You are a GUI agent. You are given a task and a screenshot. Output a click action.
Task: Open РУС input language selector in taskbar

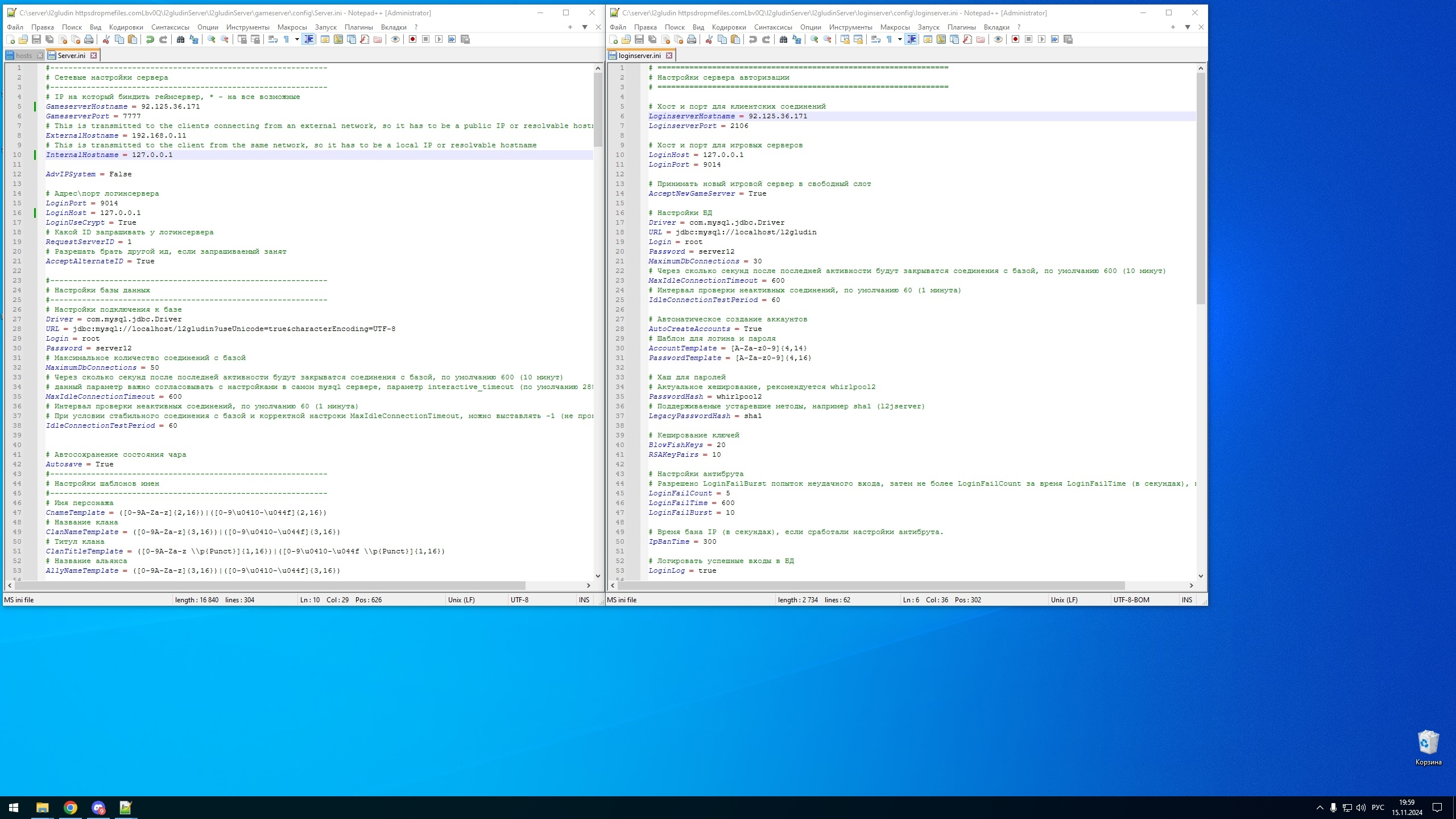pyautogui.click(x=1378, y=808)
